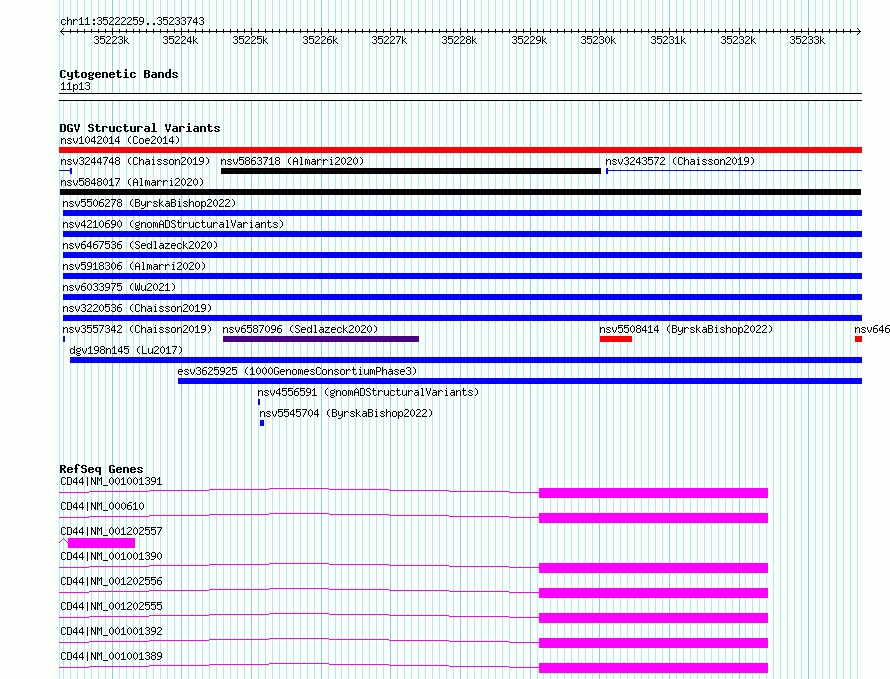This screenshot has width=890, height=679.
Task: Select the 11p13 band label
Action: click(75, 86)
